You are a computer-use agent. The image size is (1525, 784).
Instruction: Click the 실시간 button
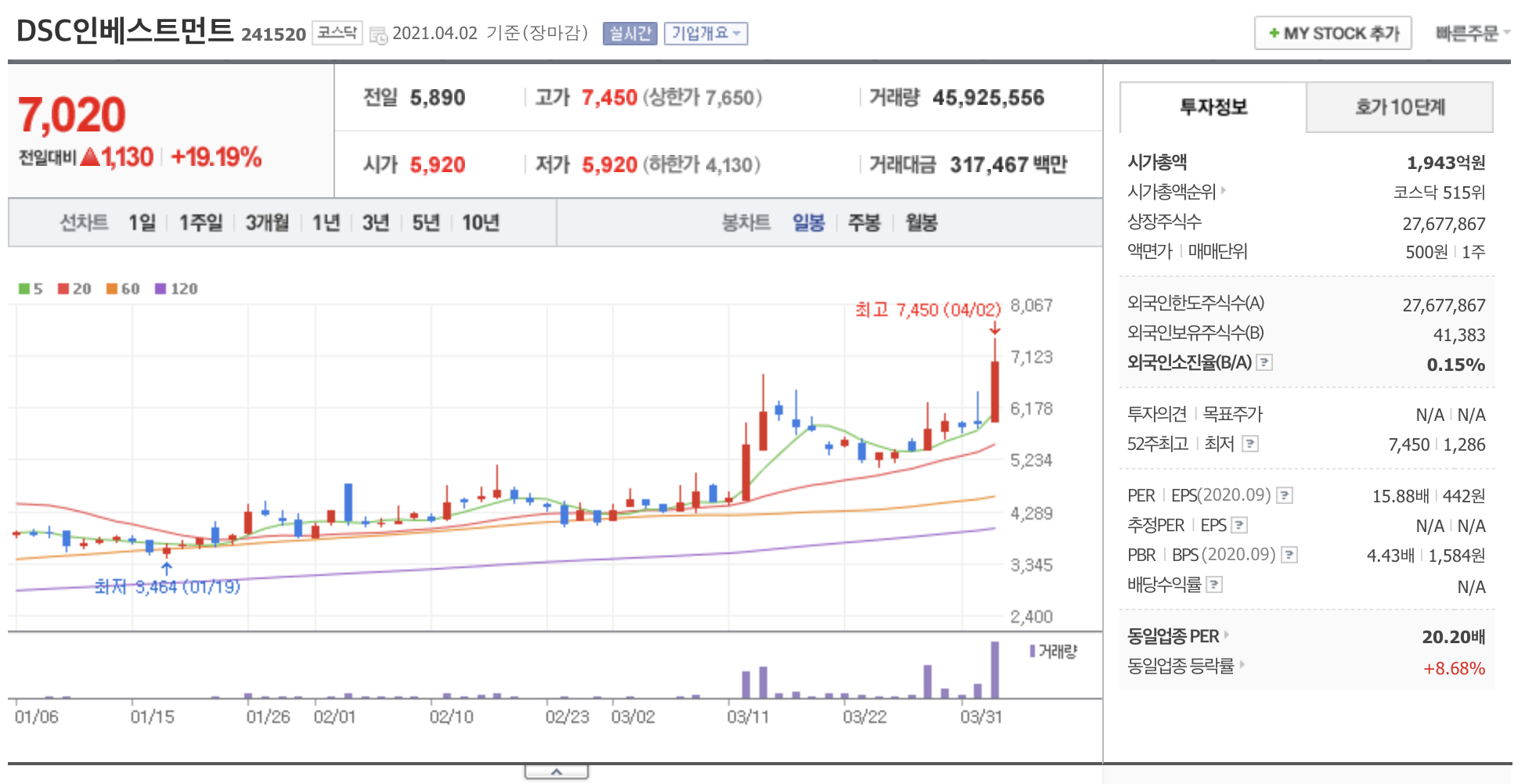coord(630,34)
